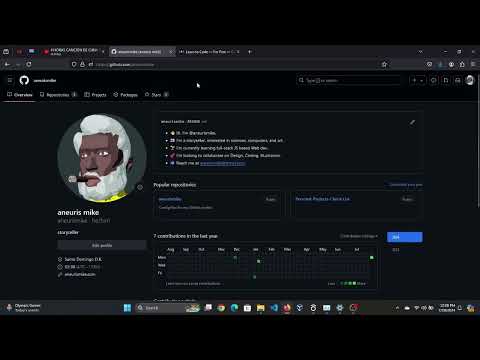Switch to the Stars tab

point(157,95)
